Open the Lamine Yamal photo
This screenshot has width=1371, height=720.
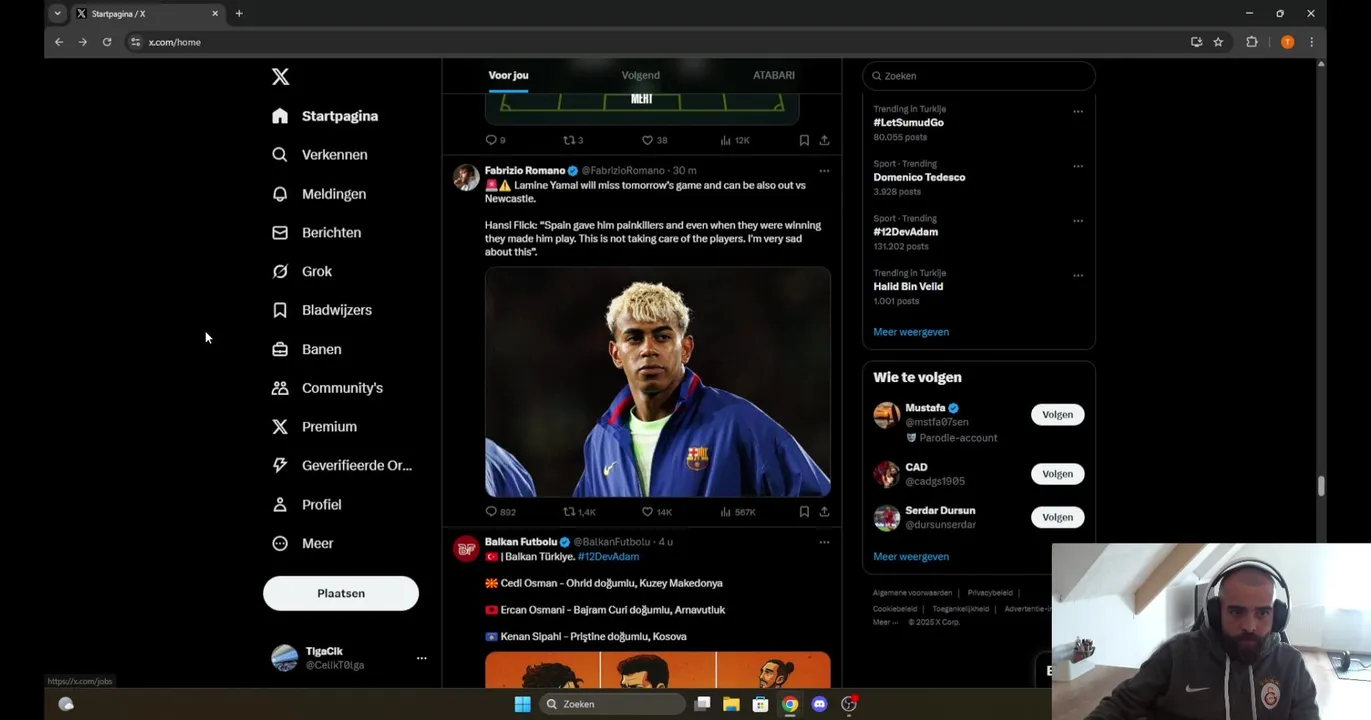coord(658,382)
